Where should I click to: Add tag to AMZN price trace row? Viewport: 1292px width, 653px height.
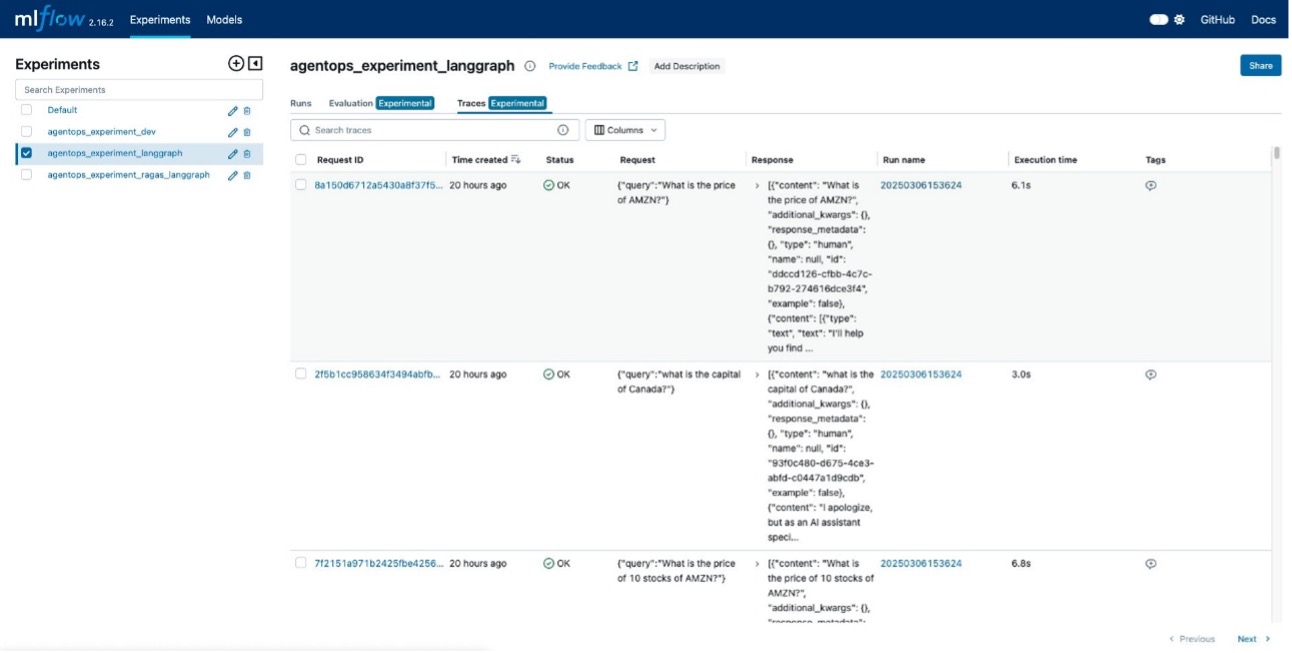click(x=1151, y=185)
